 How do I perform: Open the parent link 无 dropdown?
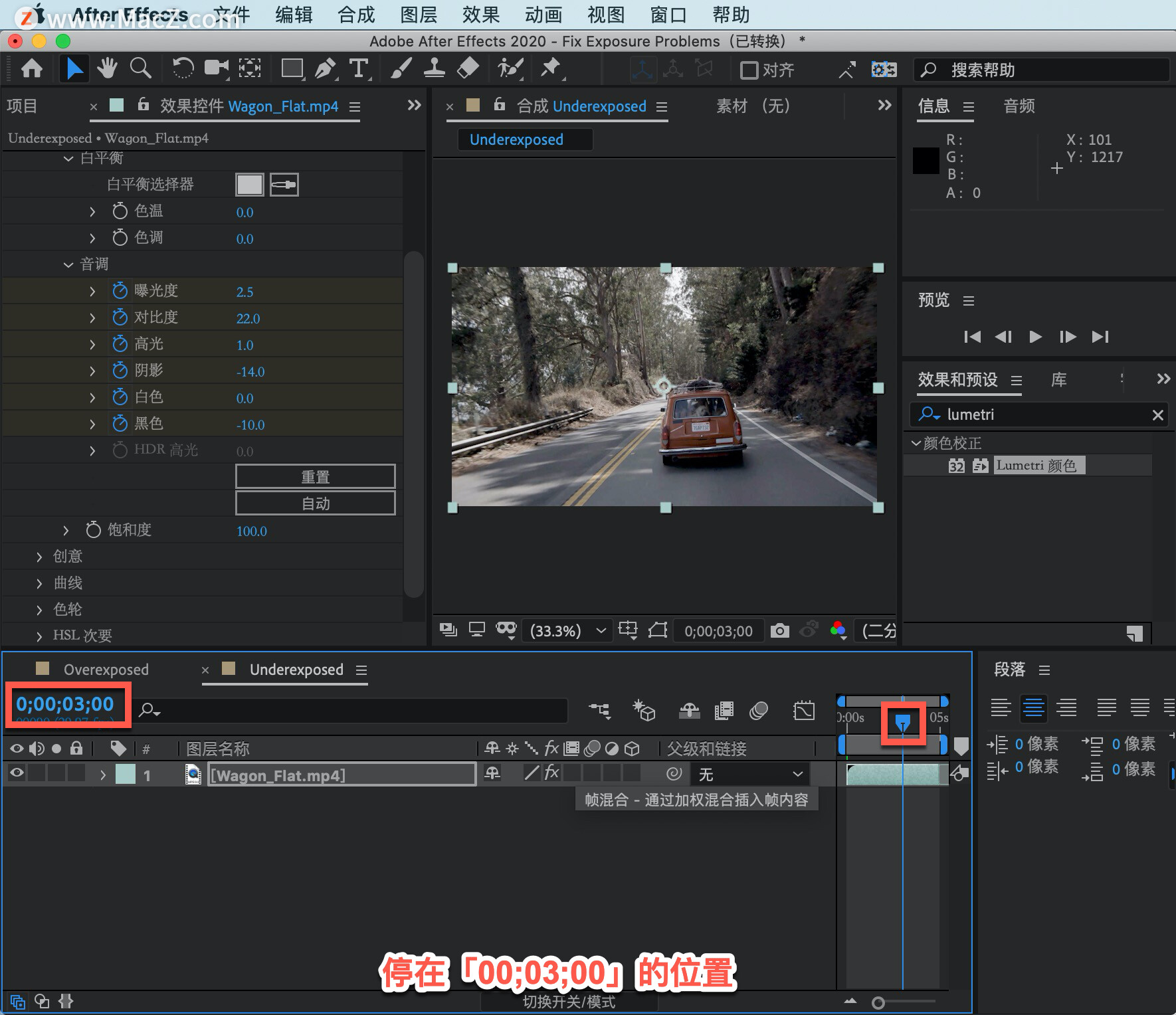click(x=751, y=774)
